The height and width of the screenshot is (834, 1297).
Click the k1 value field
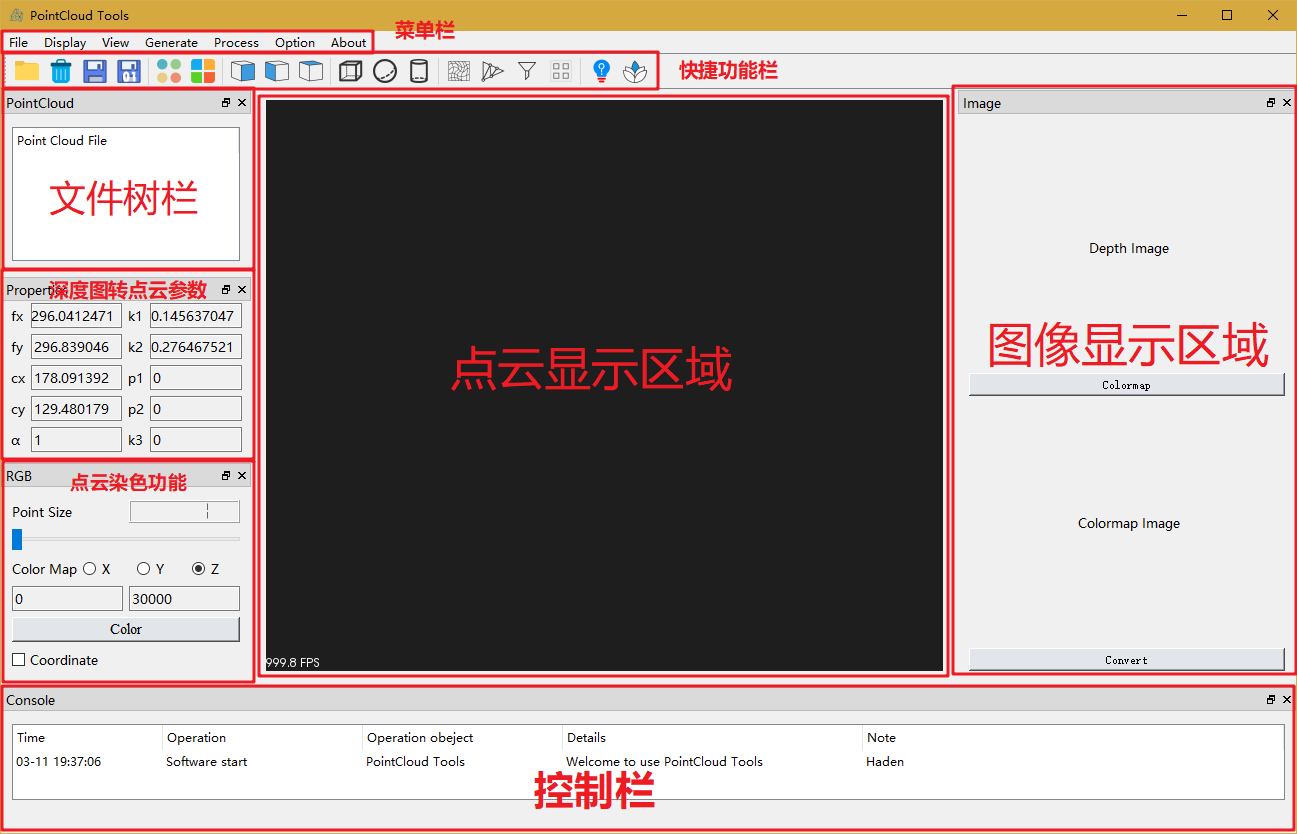(196, 316)
